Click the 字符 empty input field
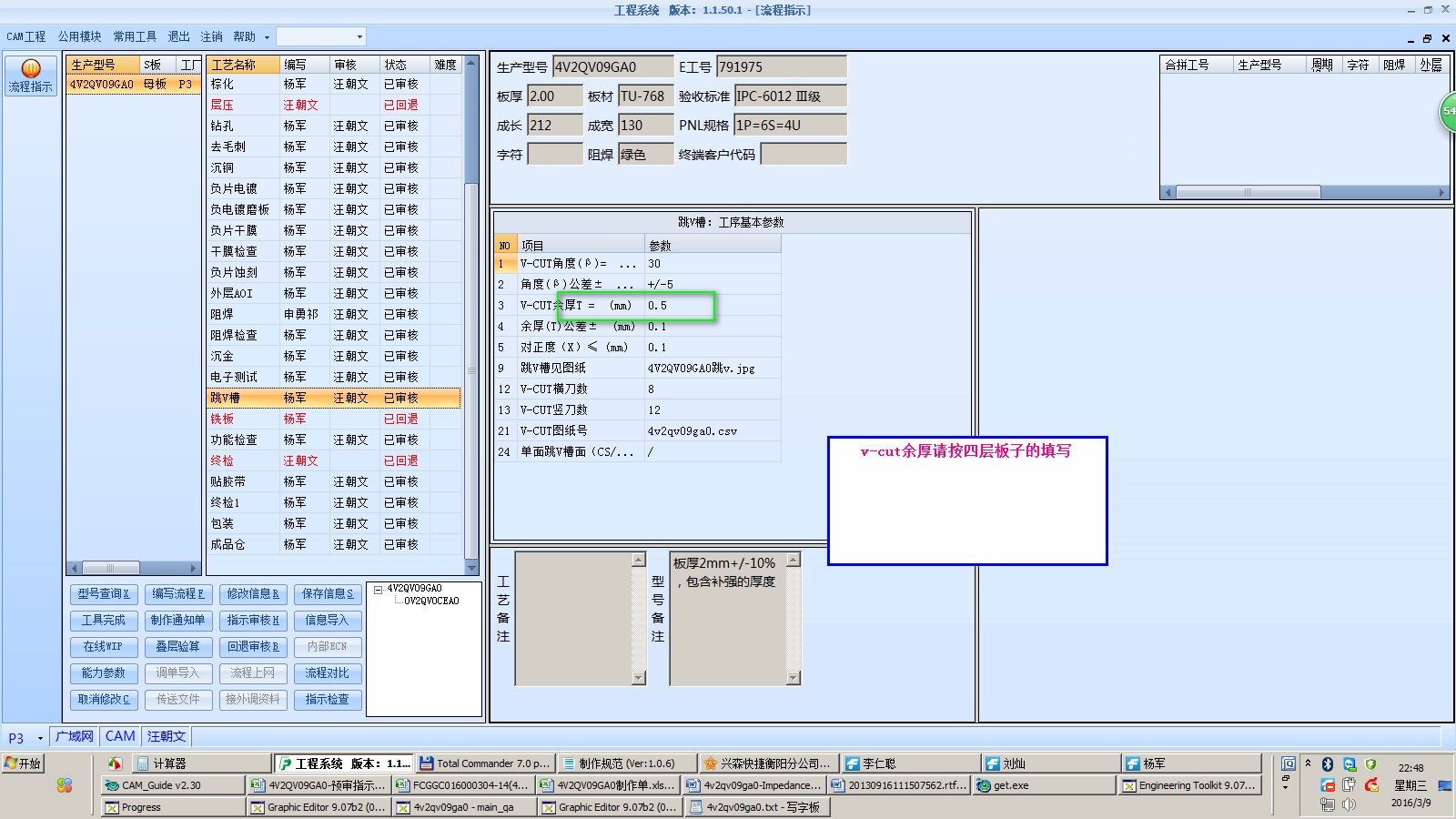Image resolution: width=1456 pixels, height=819 pixels. 554,154
